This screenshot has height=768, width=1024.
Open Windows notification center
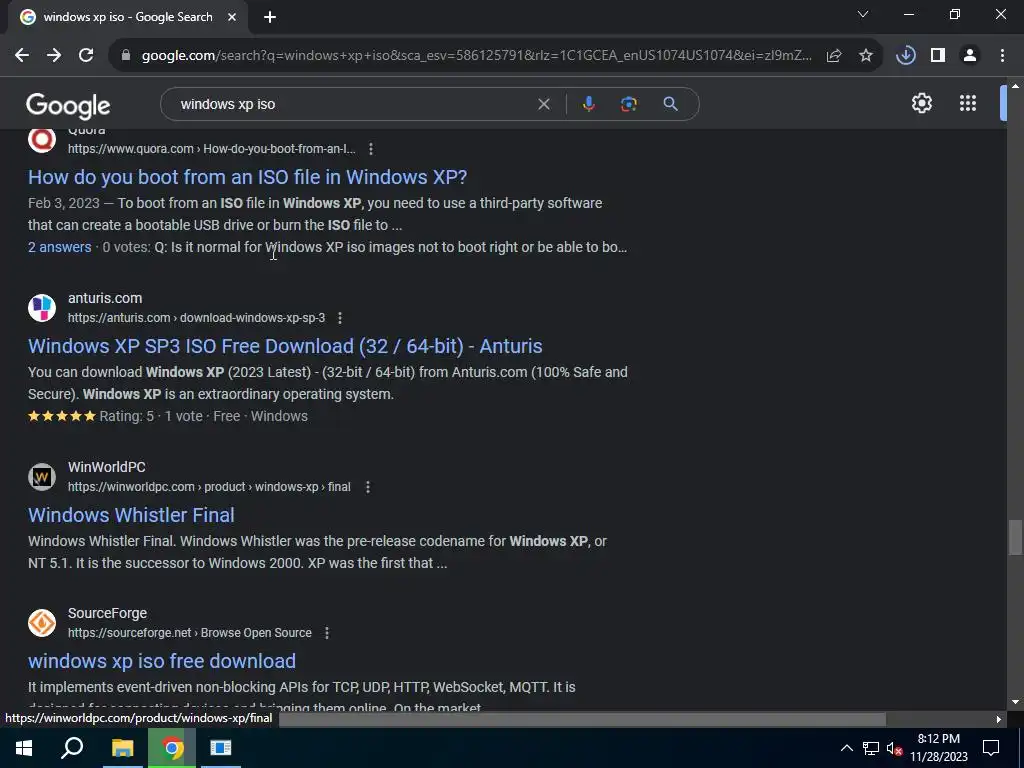pyautogui.click(x=991, y=748)
